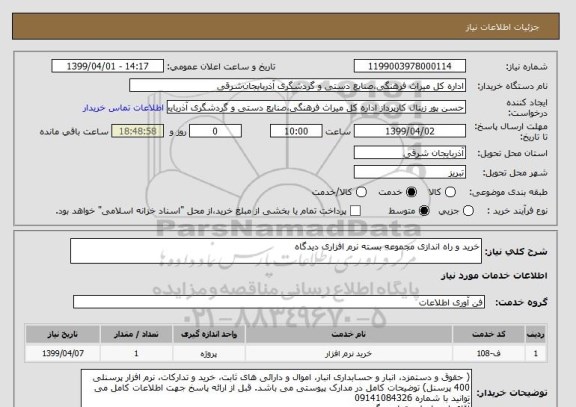Click the طبقه بندی موضوعی label
This screenshot has height=407, width=576.
[508, 192]
